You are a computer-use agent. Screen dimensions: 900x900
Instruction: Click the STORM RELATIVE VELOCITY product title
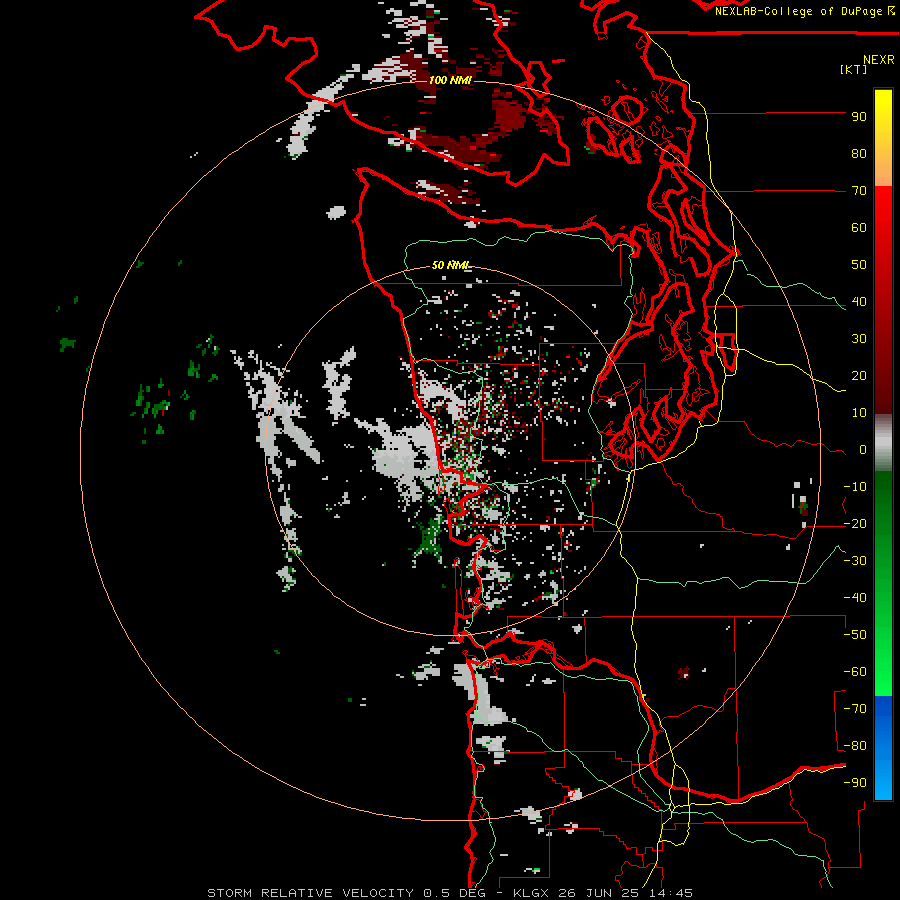[310, 893]
